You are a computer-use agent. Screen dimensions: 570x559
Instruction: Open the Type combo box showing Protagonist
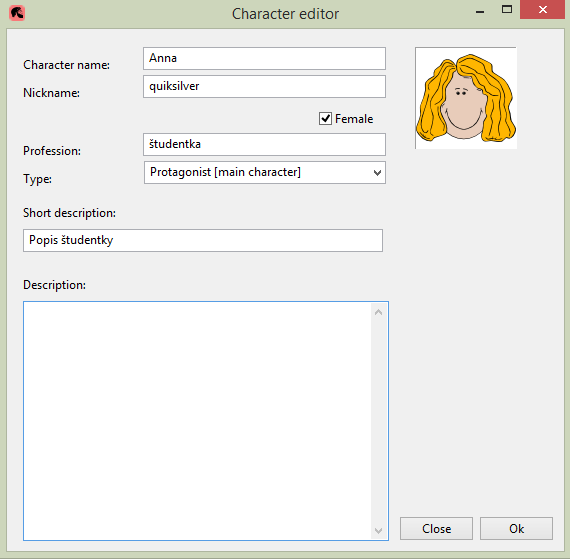265,172
